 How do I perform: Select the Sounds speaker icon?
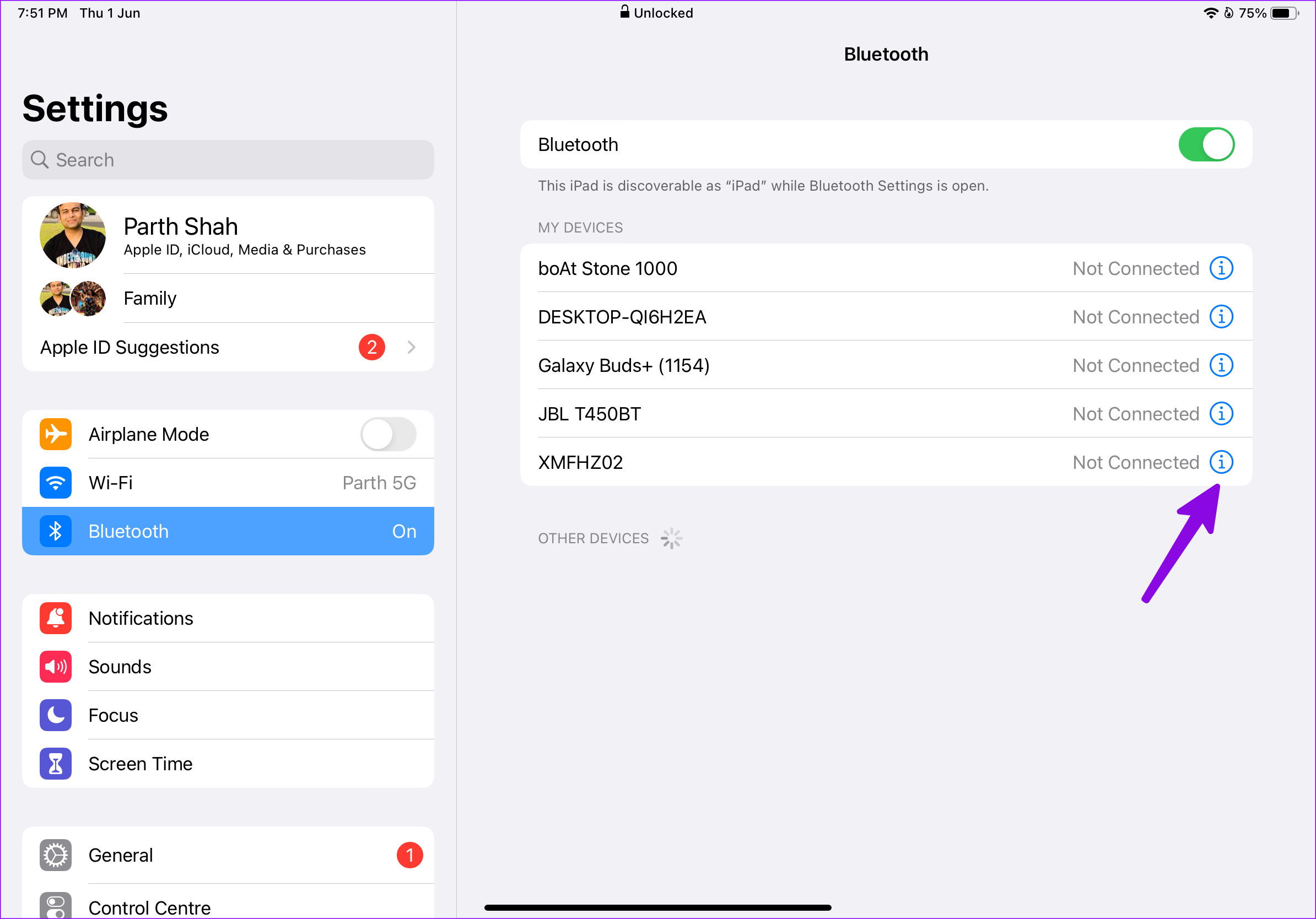pos(56,666)
